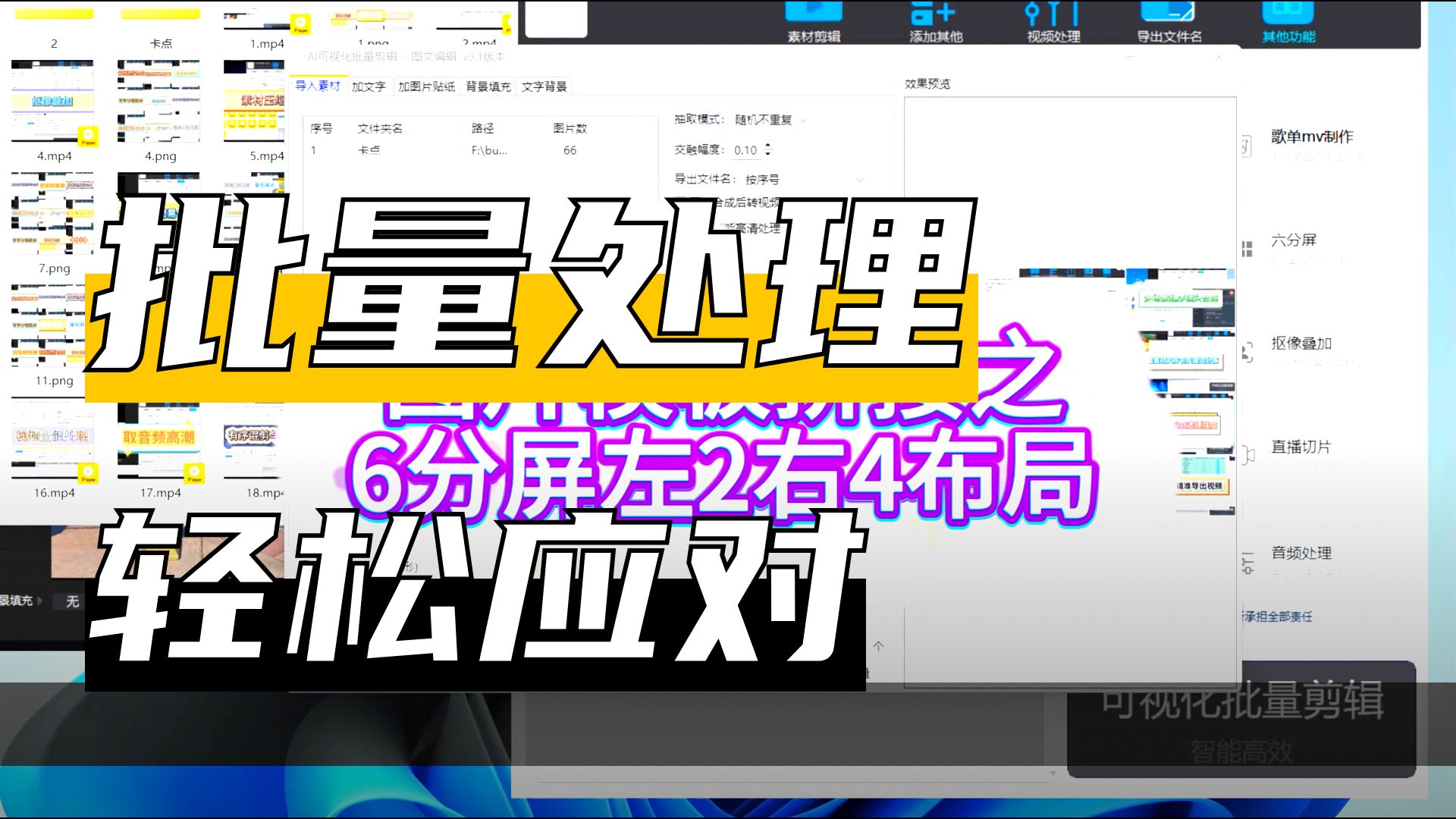Viewport: 1456px width, 819px height.
Task: Select the 歌单mv制作 function
Action: (x=1312, y=136)
